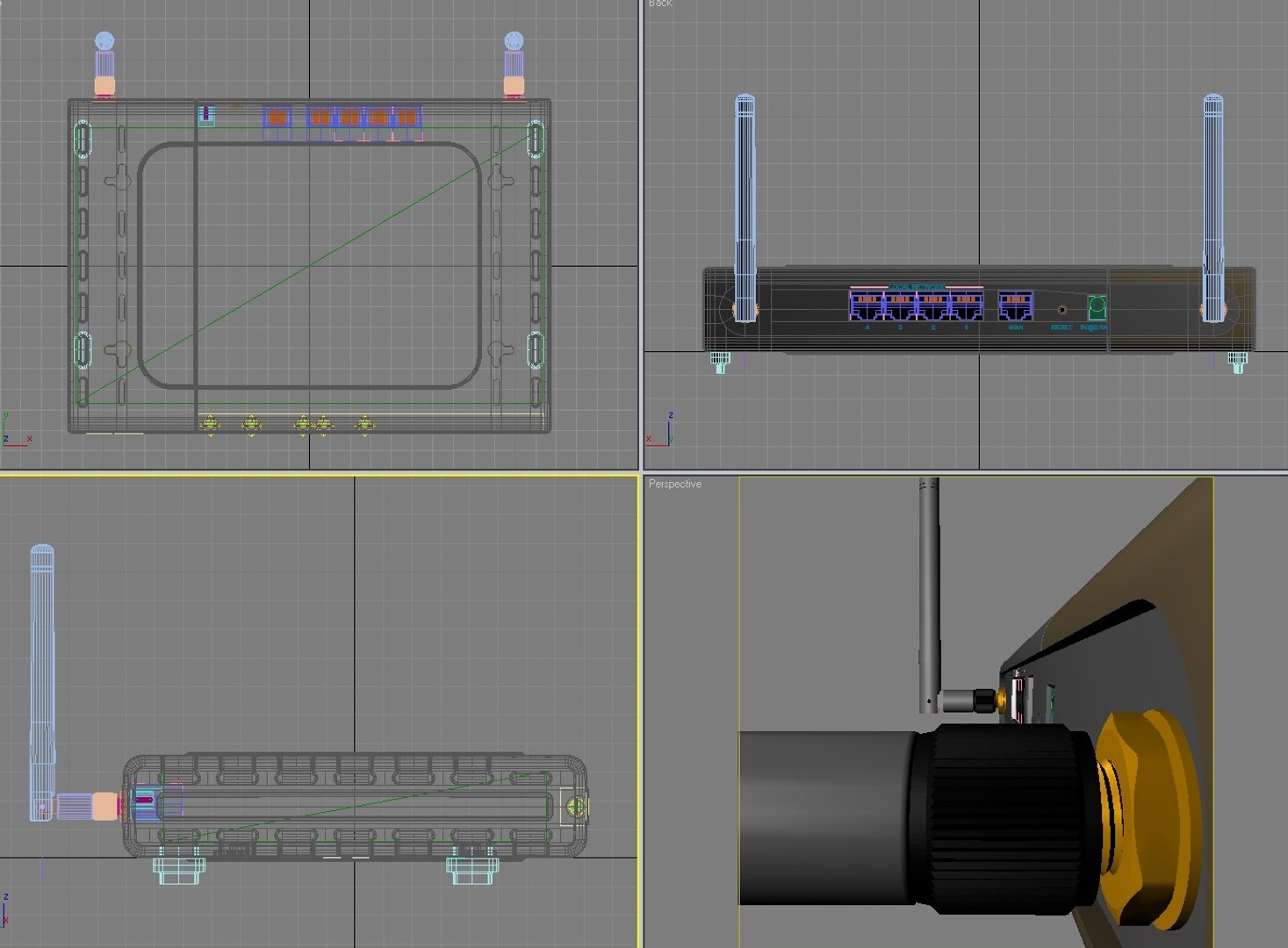Select the right antenna tip in top view
The image size is (1288, 948).
pyautogui.click(x=514, y=40)
